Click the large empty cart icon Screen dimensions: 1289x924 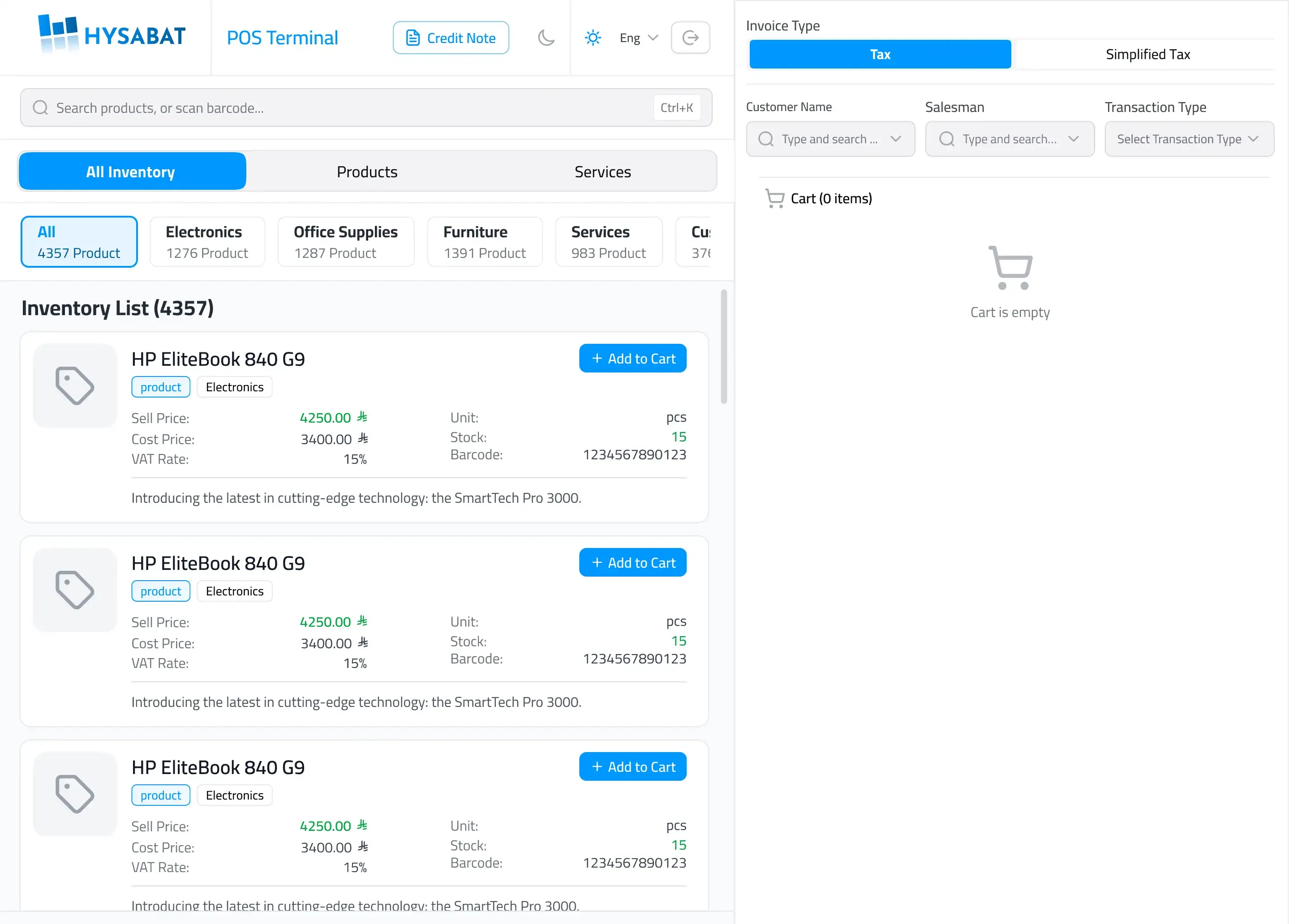point(1010,268)
